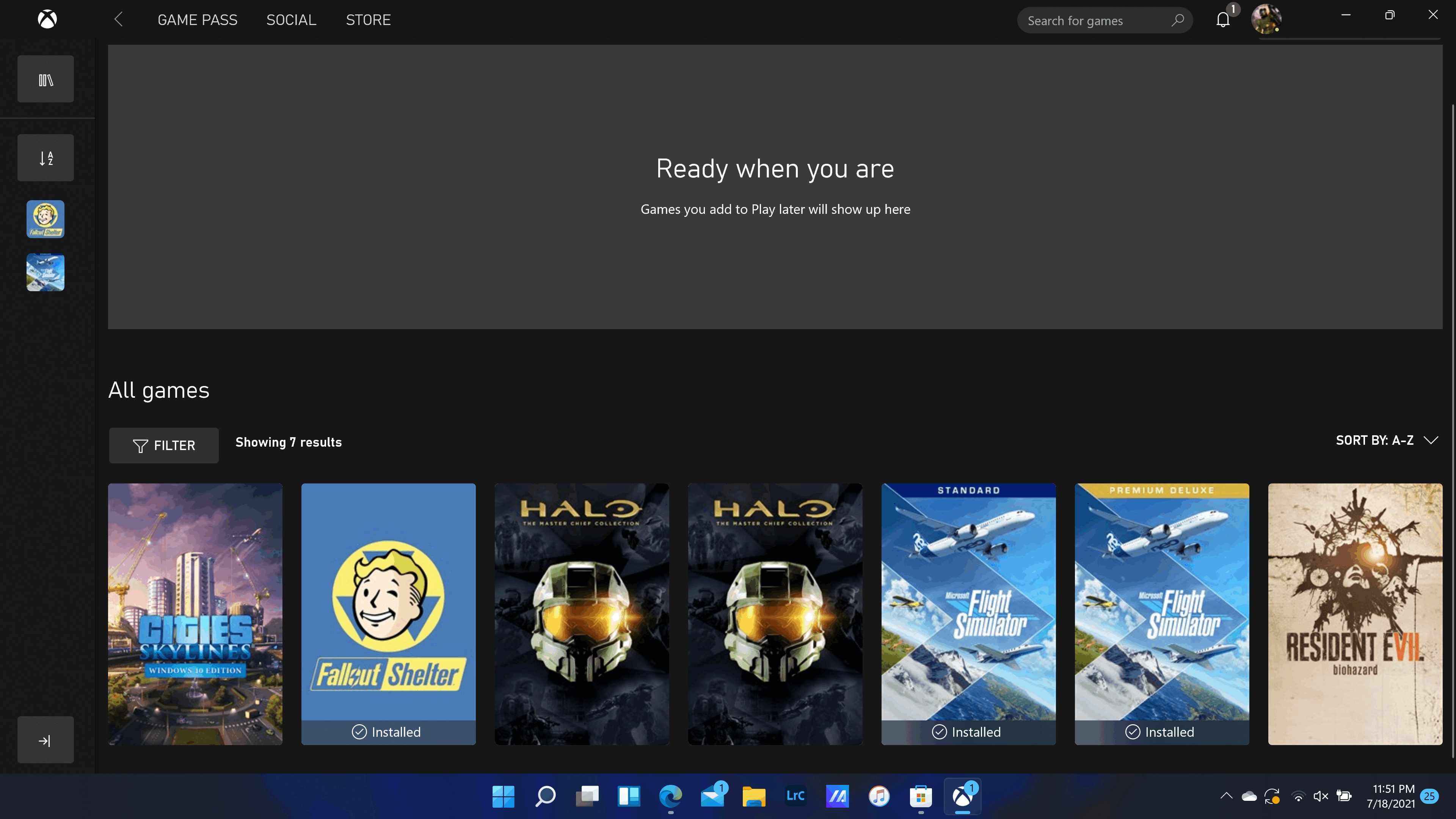Click the Search for games field

(1105, 20)
